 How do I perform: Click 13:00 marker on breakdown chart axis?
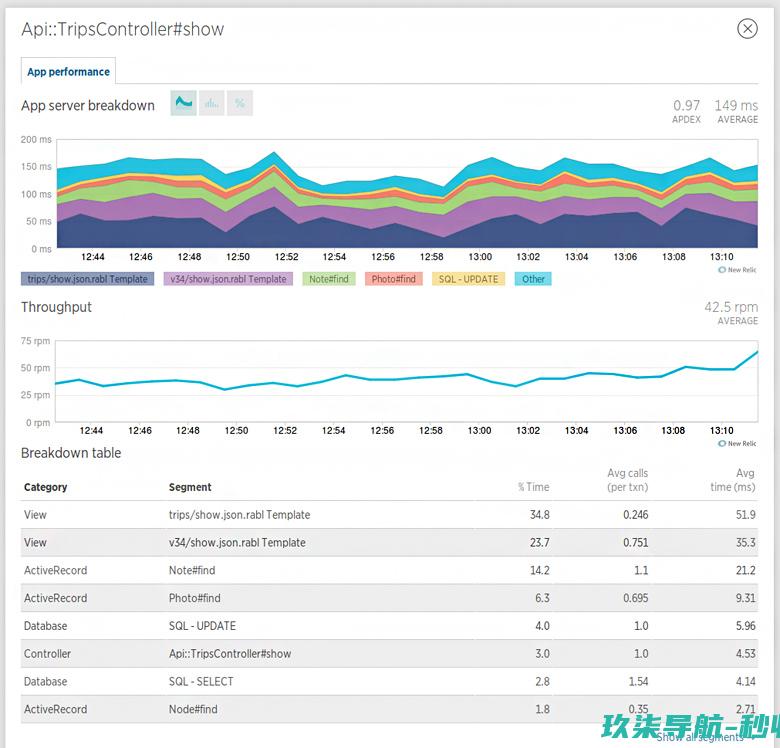pyautogui.click(x=480, y=257)
